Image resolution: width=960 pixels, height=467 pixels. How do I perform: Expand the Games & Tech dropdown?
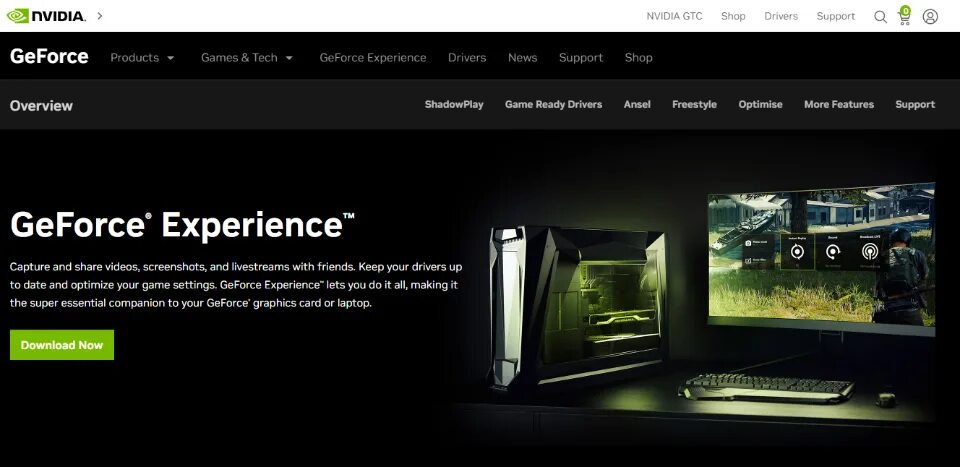(x=247, y=58)
